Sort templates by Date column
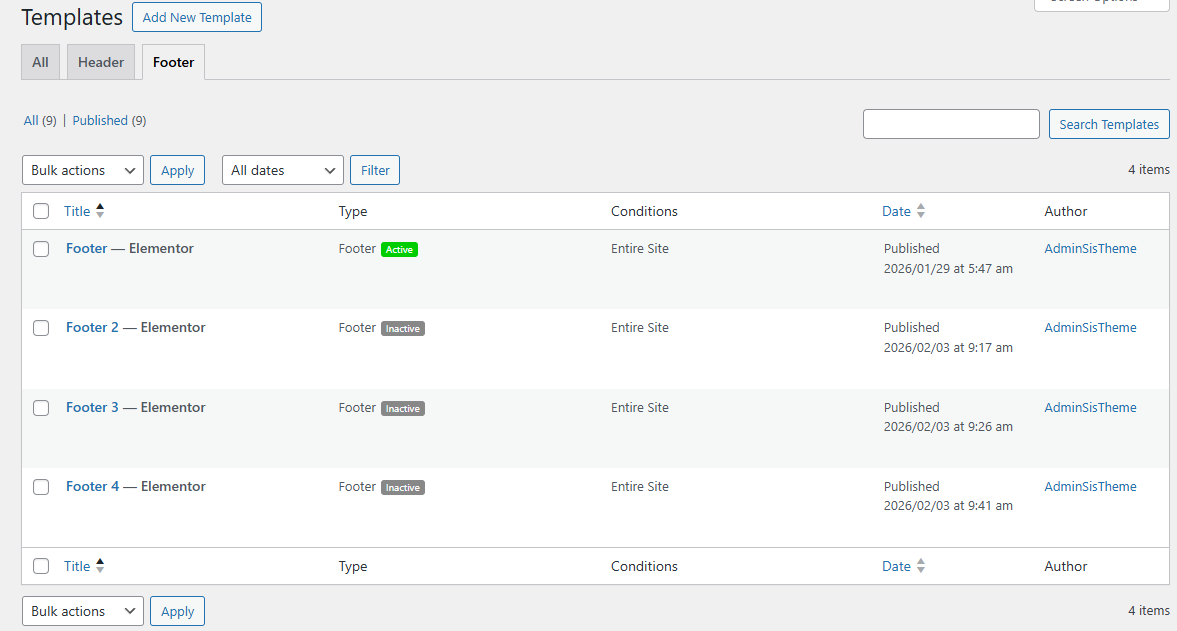Image resolution: width=1177 pixels, height=631 pixels. point(898,211)
